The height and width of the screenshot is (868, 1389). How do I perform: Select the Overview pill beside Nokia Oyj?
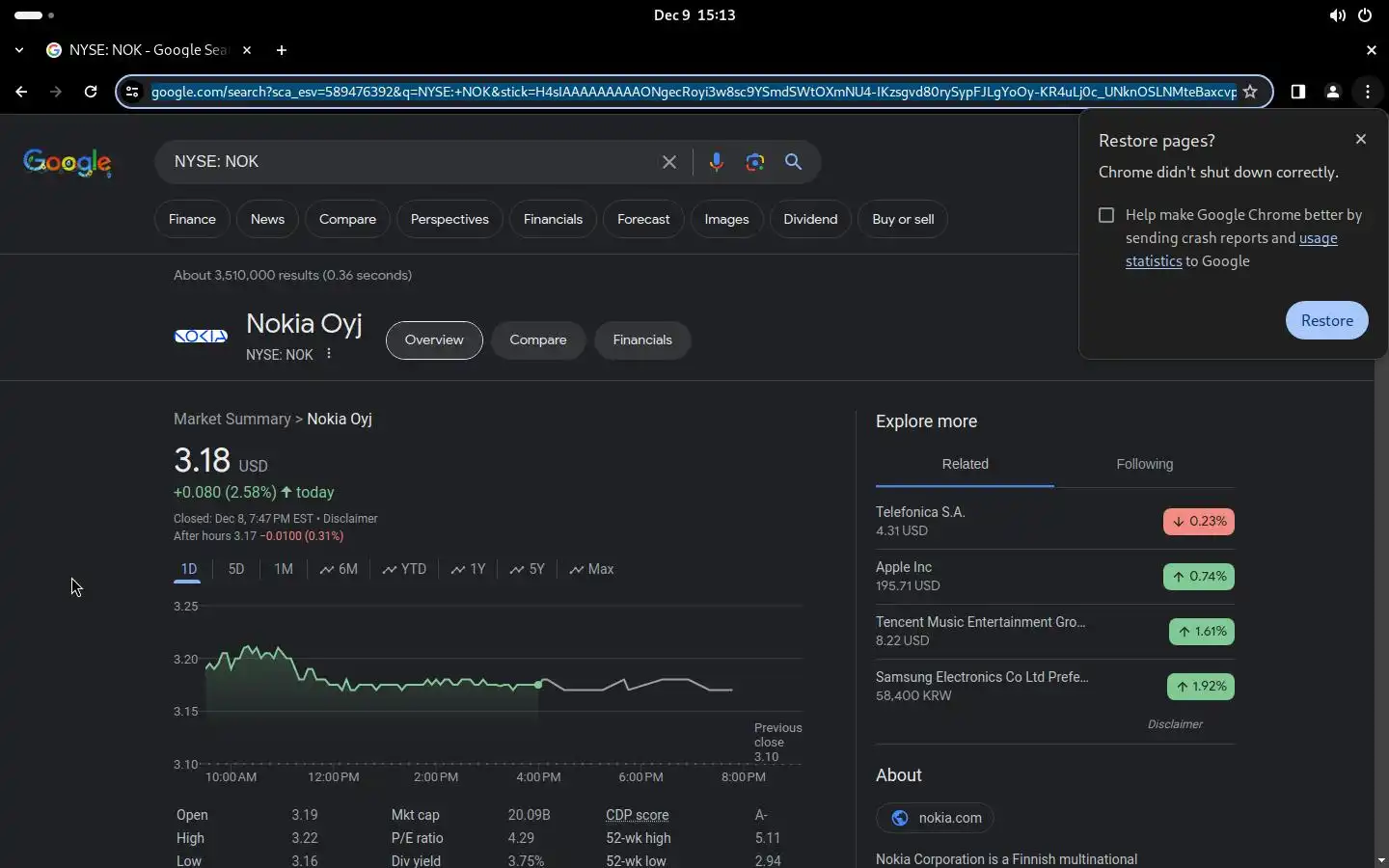[x=434, y=339]
